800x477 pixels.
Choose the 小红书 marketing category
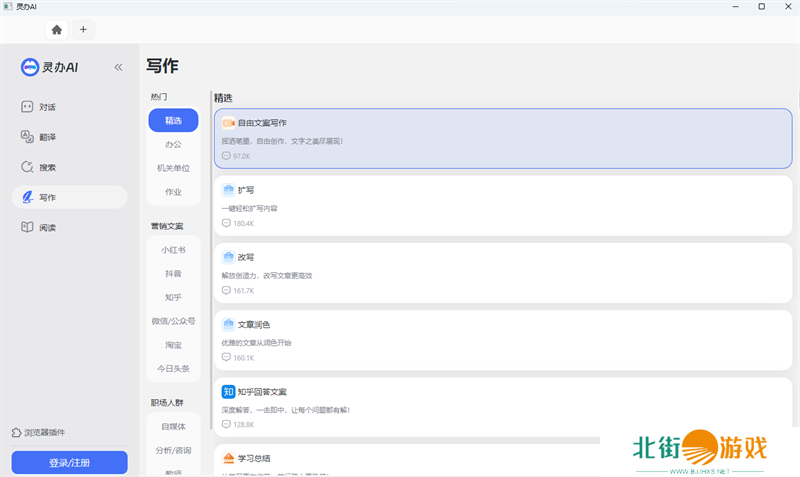pyautogui.click(x=173, y=249)
